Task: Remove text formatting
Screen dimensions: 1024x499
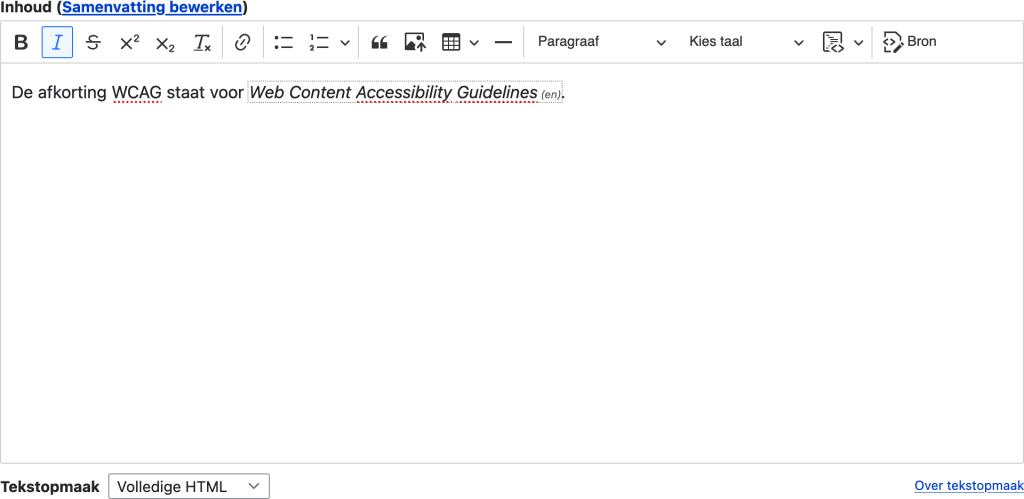Action: tap(202, 42)
